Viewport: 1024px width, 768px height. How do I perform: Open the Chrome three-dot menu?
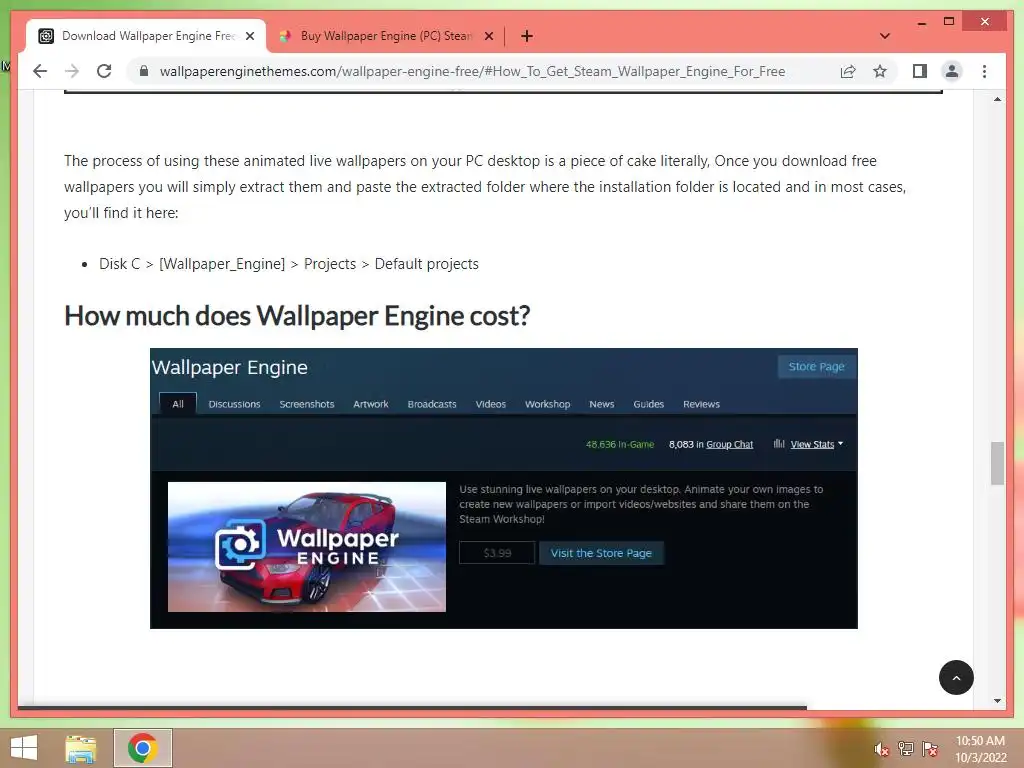[x=984, y=71]
